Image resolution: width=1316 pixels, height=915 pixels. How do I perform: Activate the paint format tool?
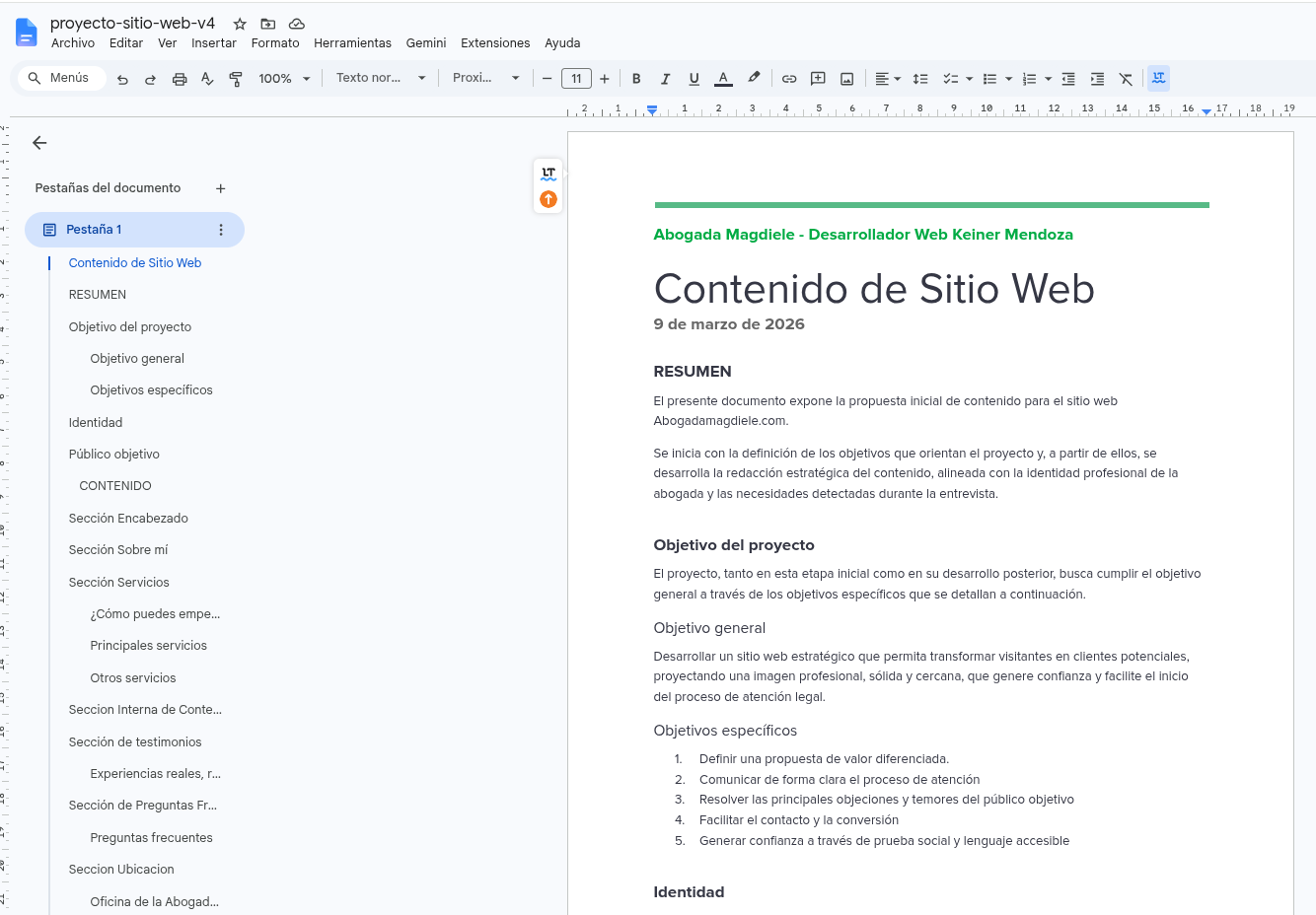236,79
